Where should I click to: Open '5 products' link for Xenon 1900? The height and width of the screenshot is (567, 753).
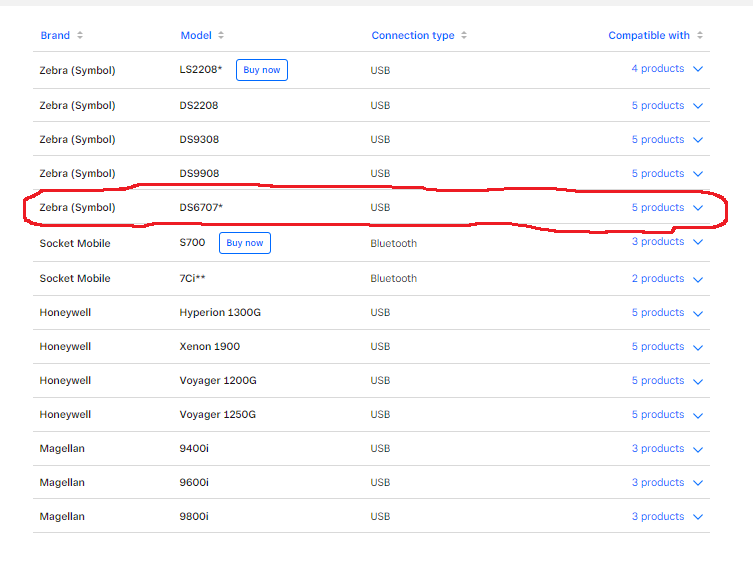coord(657,347)
